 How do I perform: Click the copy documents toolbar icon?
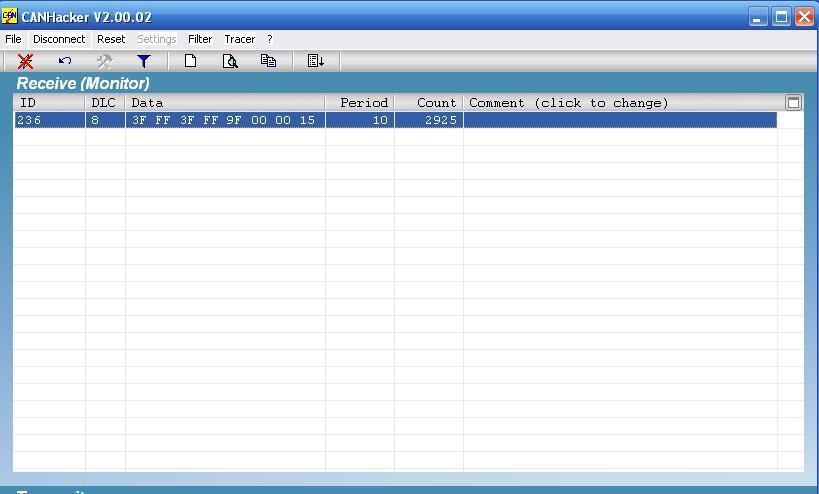268,61
